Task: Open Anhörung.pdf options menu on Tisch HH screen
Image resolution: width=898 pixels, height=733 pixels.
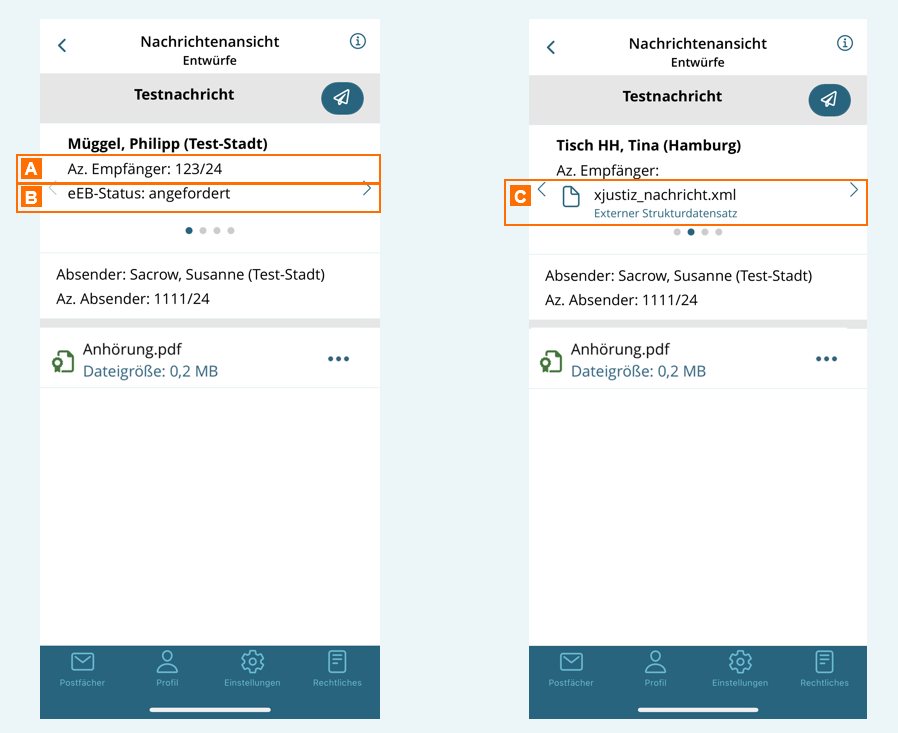Action: point(826,359)
